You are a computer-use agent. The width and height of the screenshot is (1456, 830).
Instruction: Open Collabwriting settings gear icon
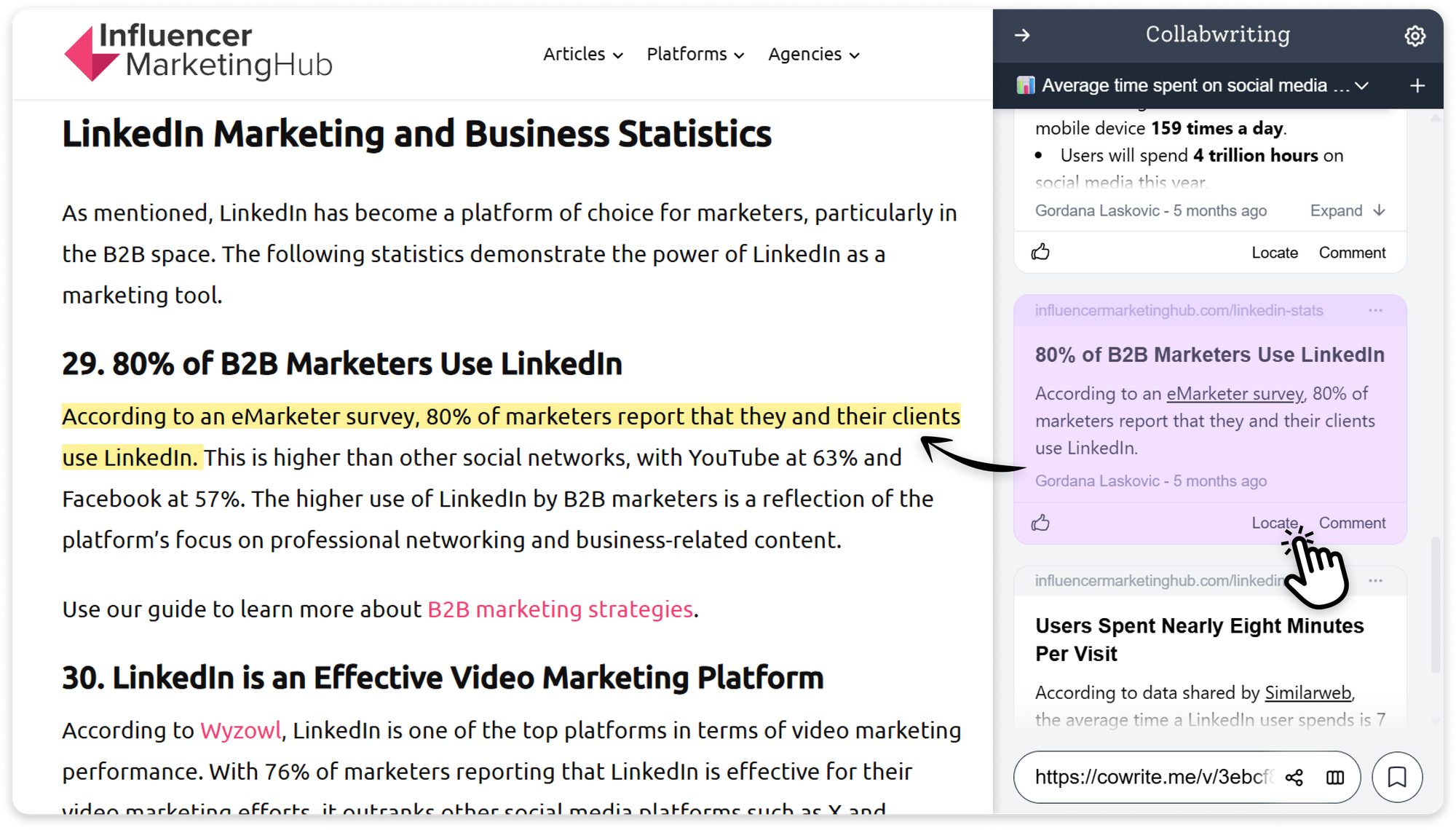click(1415, 36)
